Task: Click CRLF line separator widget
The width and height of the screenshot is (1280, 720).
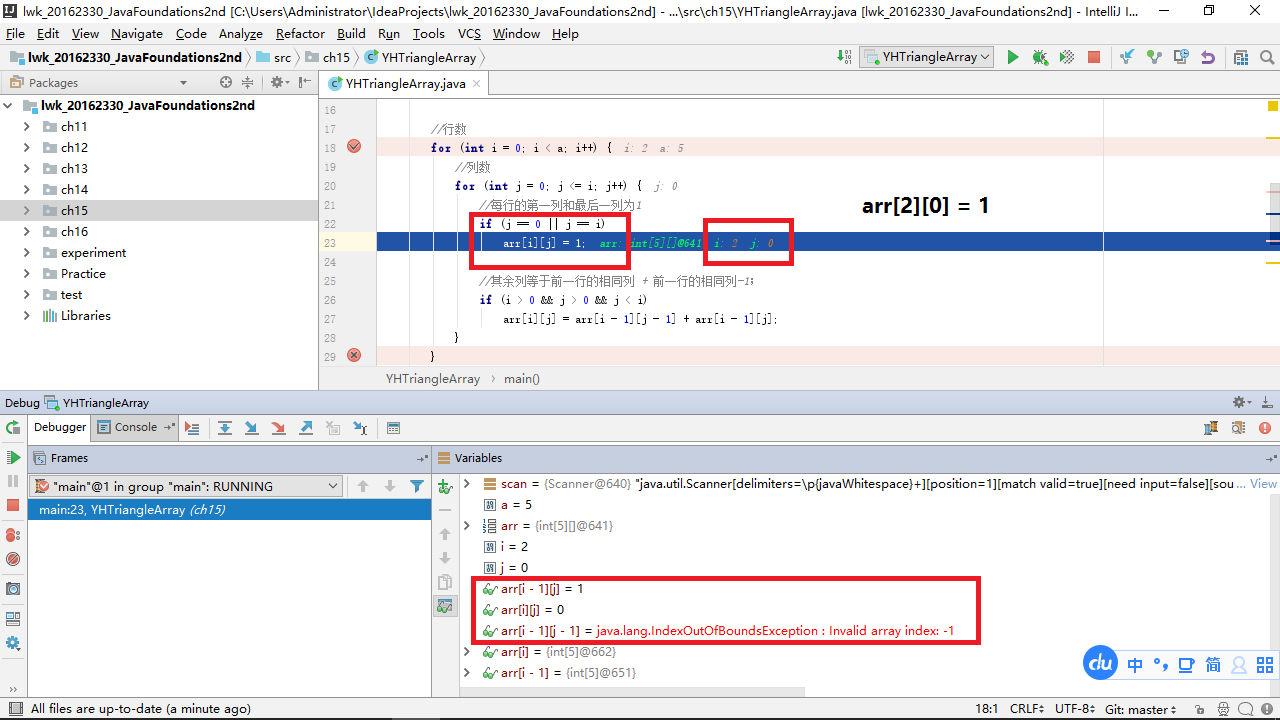Action: tap(1027, 708)
